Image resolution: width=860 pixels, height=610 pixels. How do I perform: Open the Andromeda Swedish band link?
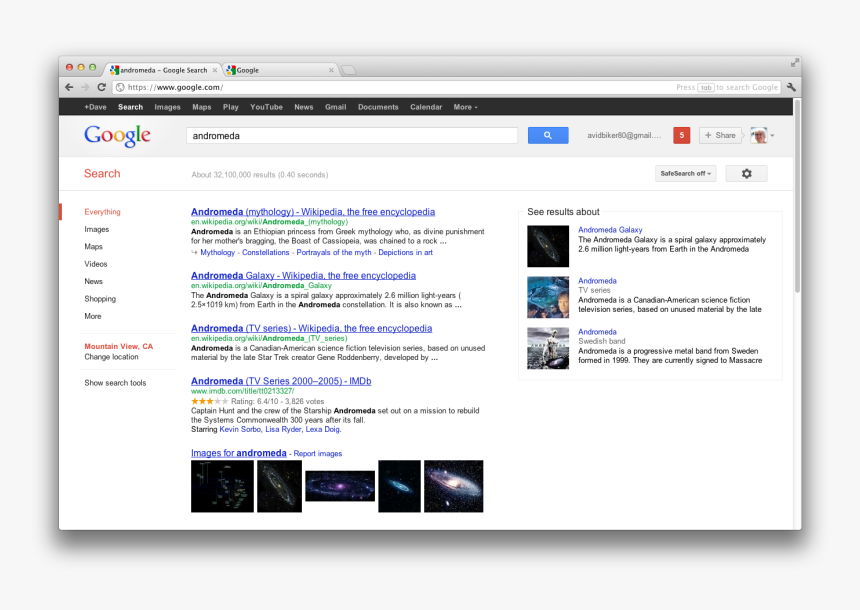(597, 332)
